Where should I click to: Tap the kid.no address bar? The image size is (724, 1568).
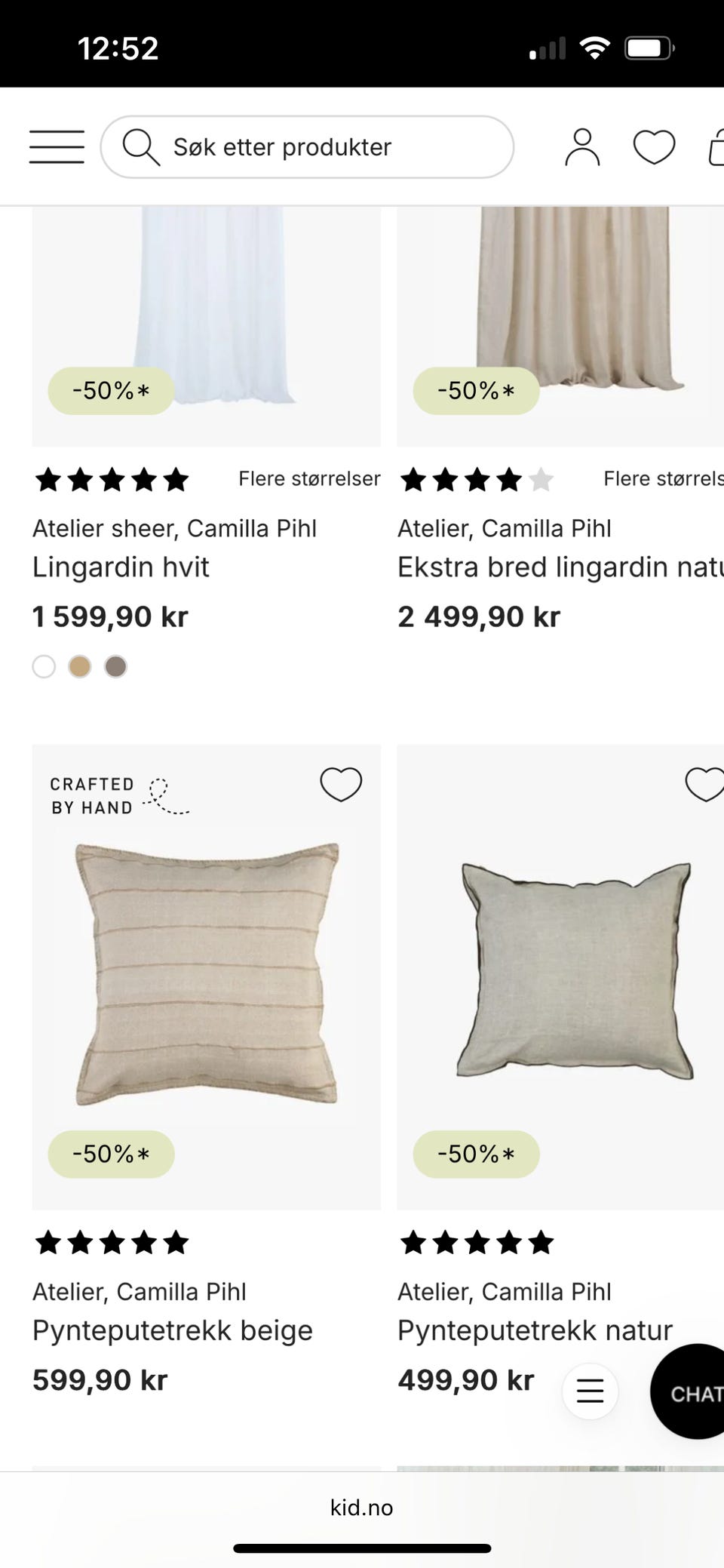362,1508
